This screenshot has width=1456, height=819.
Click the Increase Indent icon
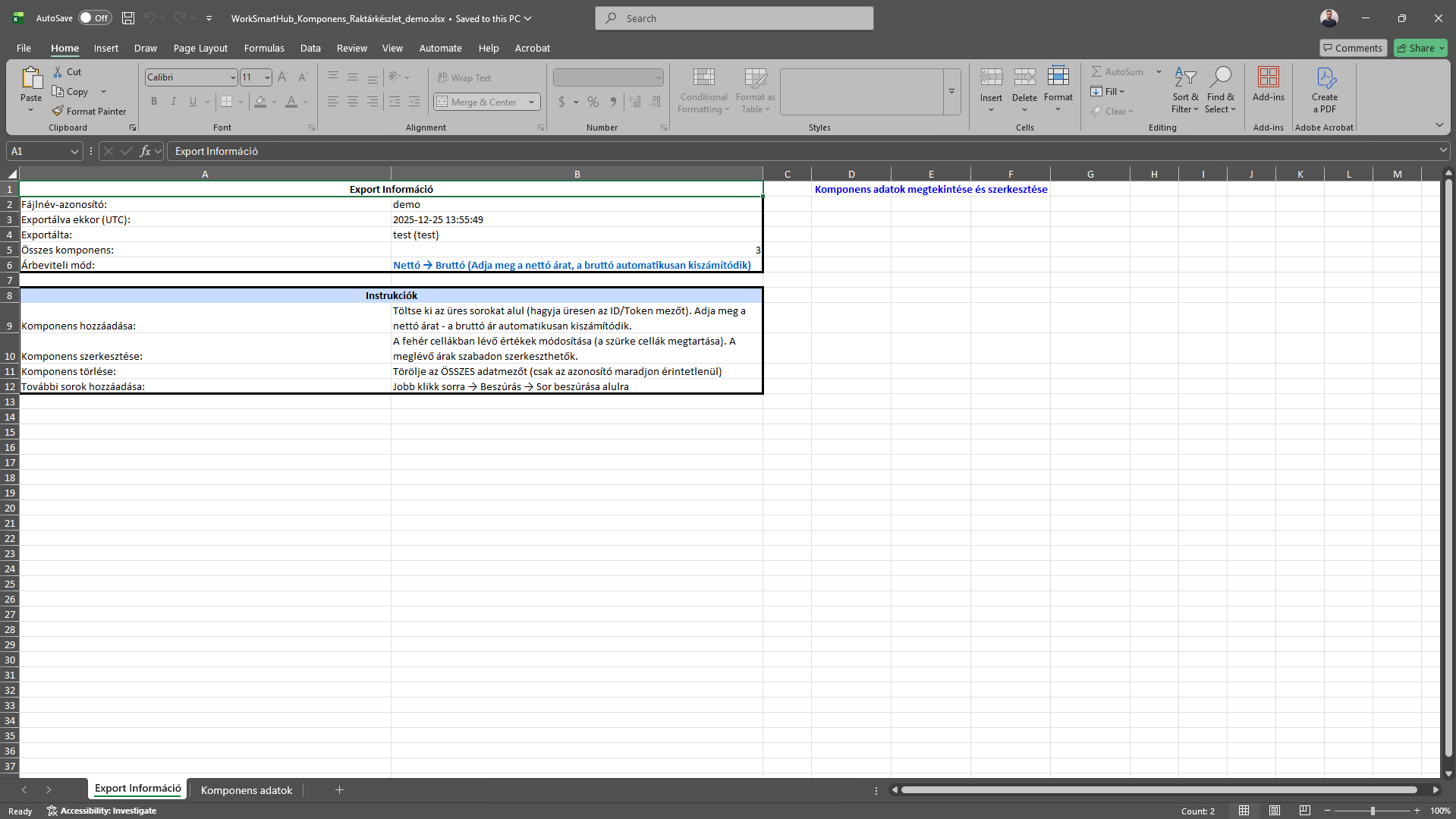pos(414,102)
